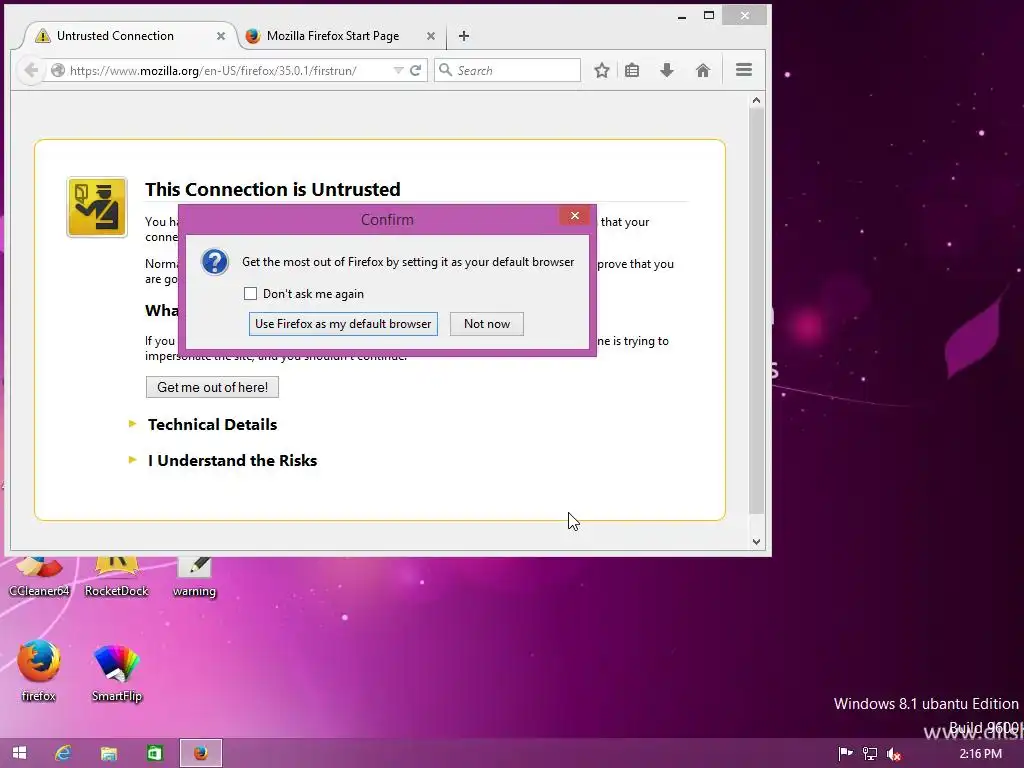Select the SmartFlip desktop icon

pyautogui.click(x=117, y=673)
